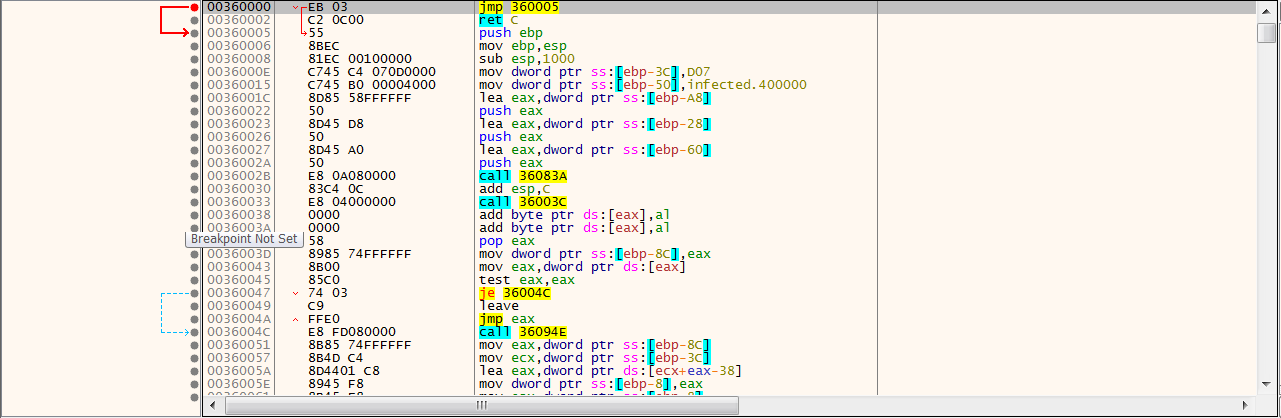Select the bytes '83C4 0C'
1281x418 pixels.
(x=336, y=189)
